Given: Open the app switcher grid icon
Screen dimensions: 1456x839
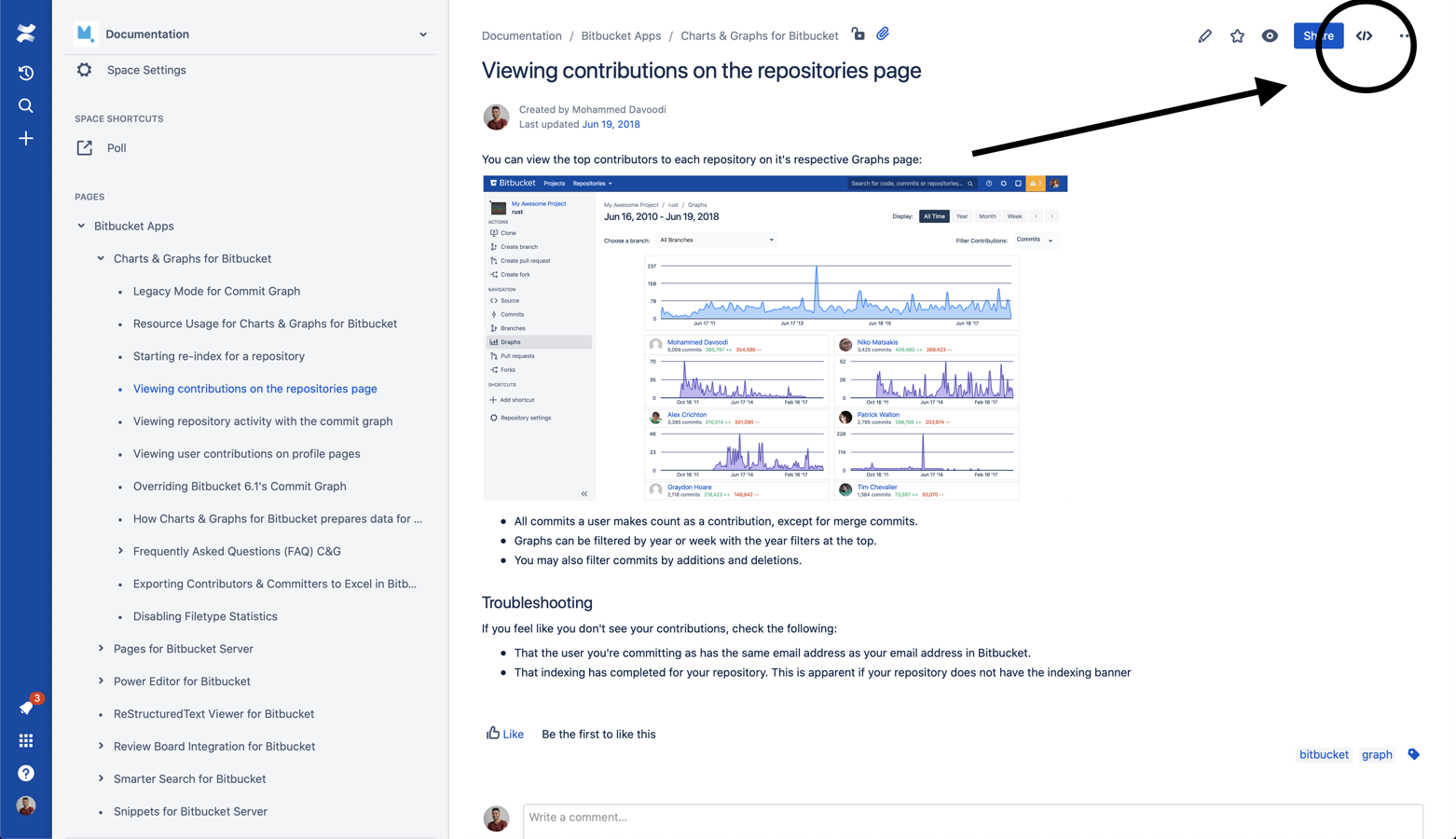Looking at the screenshot, I should 26,740.
